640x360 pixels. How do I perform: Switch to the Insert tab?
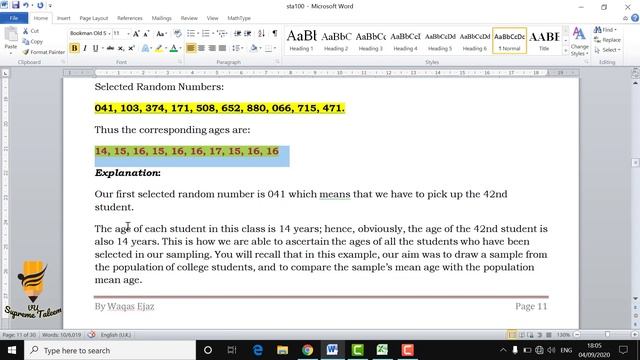pos(63,18)
